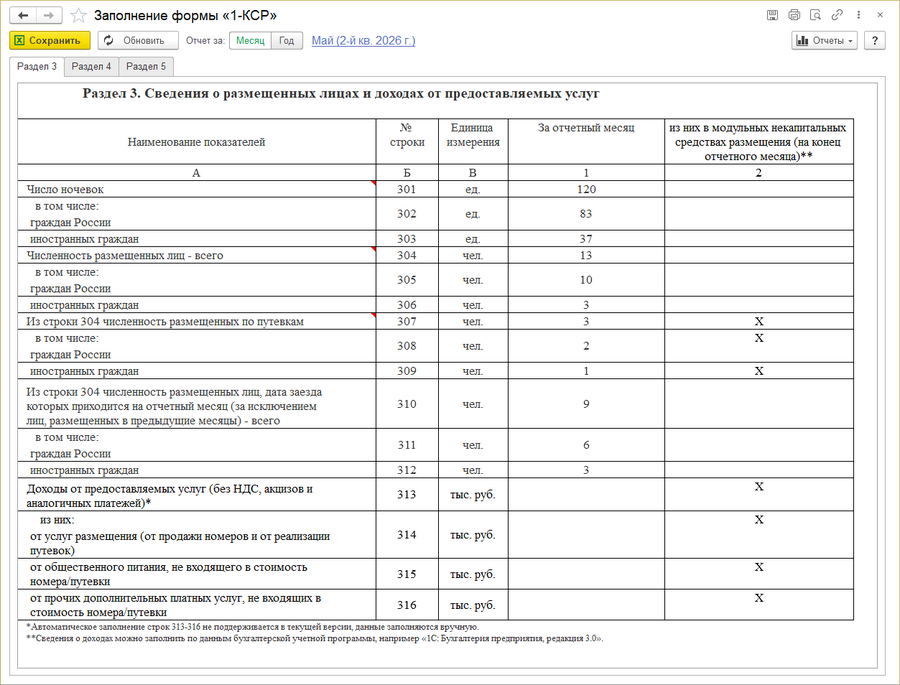Select 'от общественного питания' indicator cell
The width and height of the screenshot is (900, 685).
click(197, 574)
